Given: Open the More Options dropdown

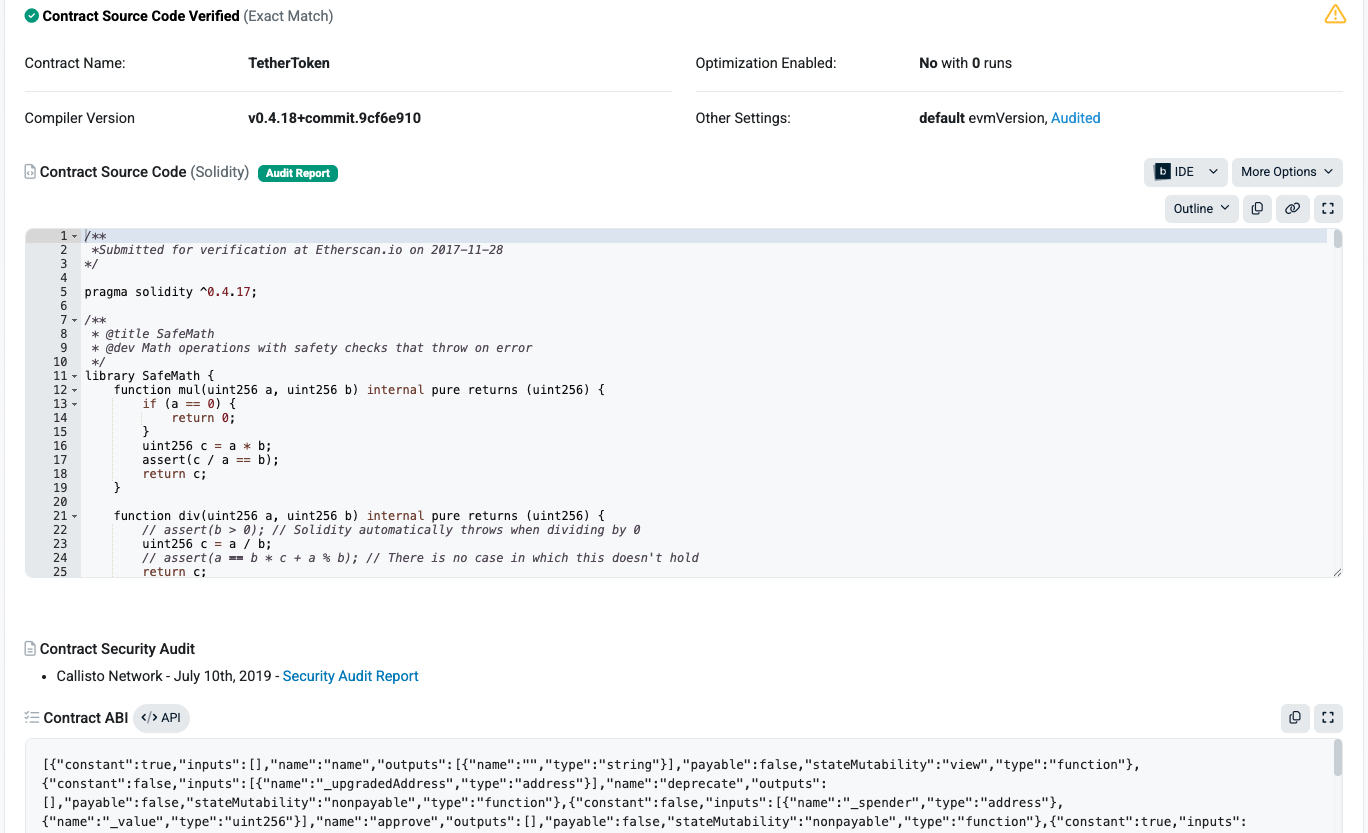Looking at the screenshot, I should pyautogui.click(x=1287, y=172).
